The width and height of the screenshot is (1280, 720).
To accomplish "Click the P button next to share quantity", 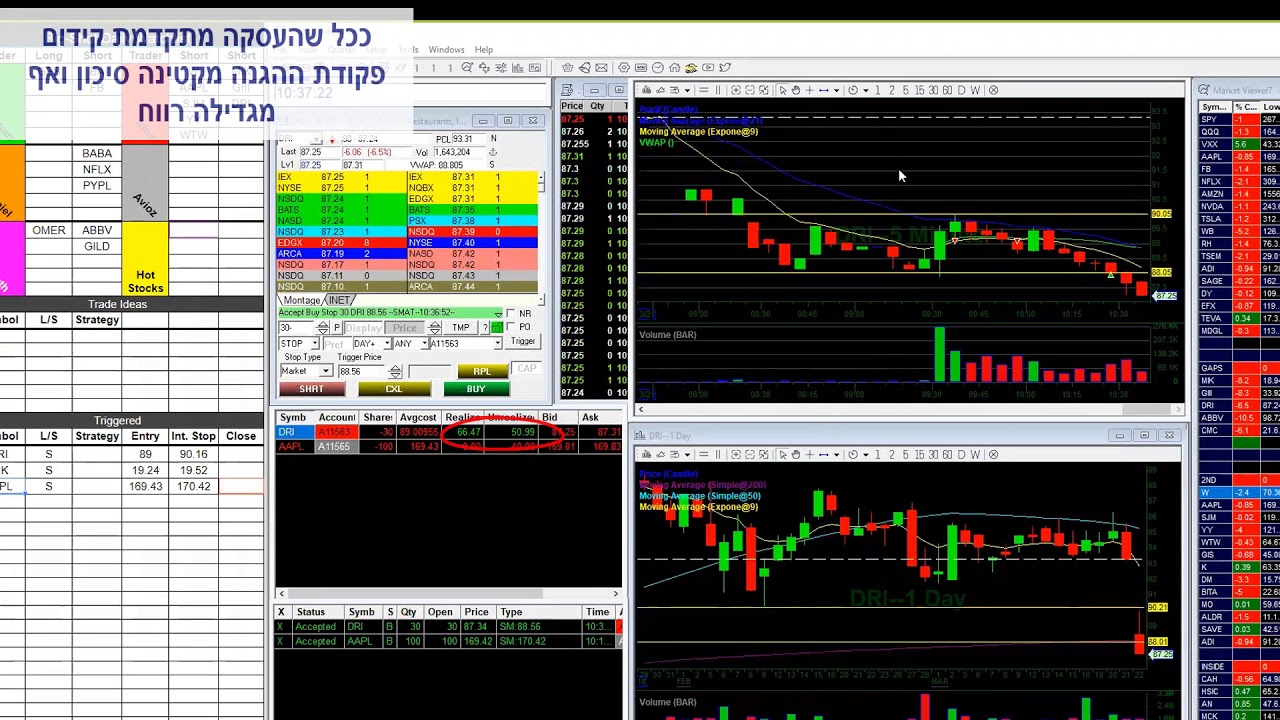I will [337, 328].
